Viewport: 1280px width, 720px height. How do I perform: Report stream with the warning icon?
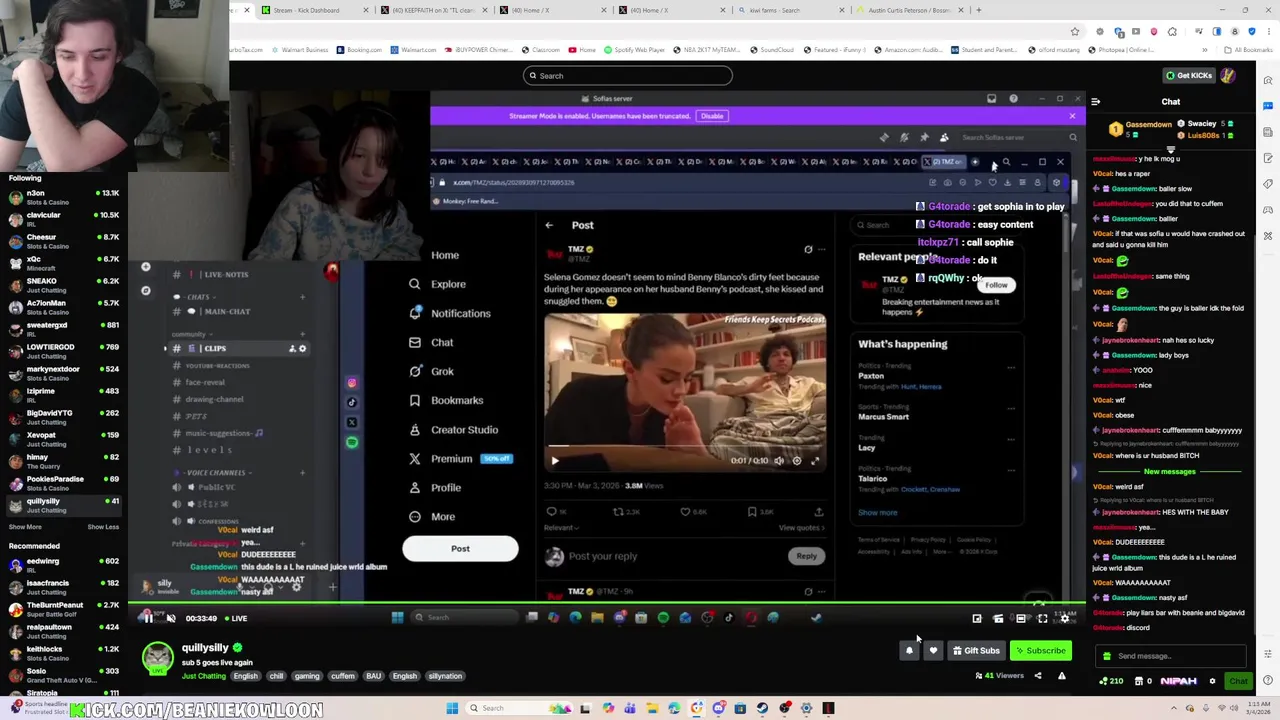1061,676
